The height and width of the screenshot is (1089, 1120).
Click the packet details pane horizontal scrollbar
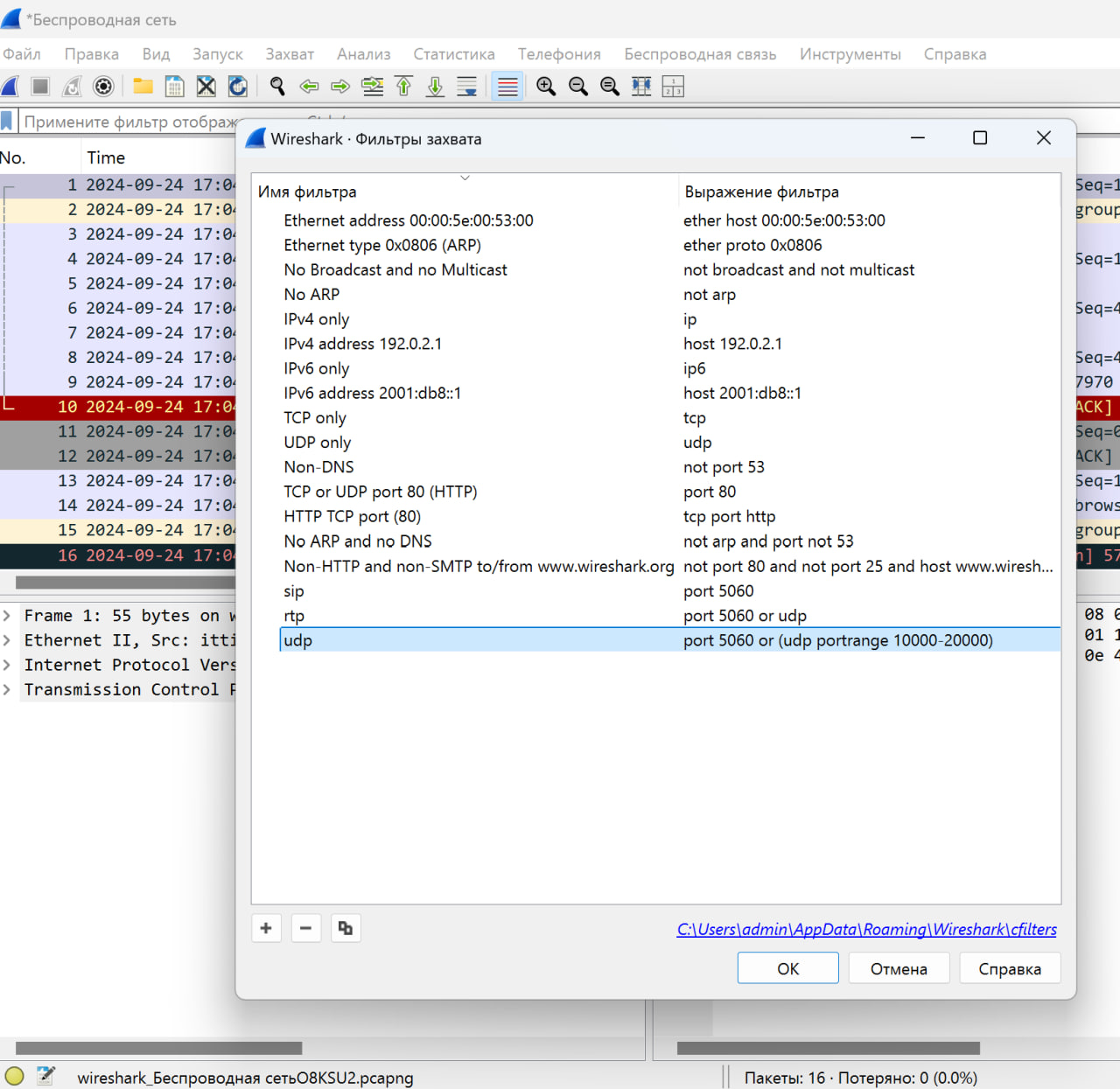point(158,1048)
